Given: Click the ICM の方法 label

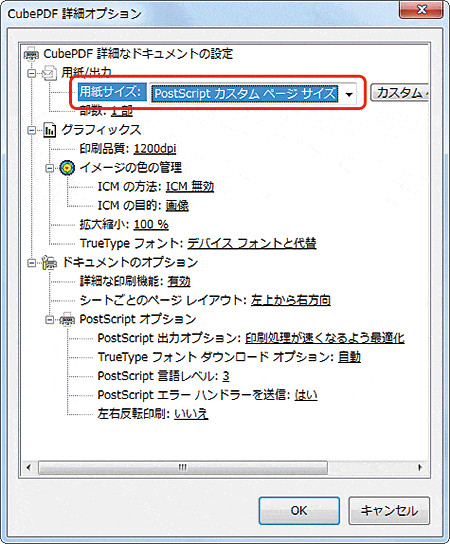Looking at the screenshot, I should 130,187.
